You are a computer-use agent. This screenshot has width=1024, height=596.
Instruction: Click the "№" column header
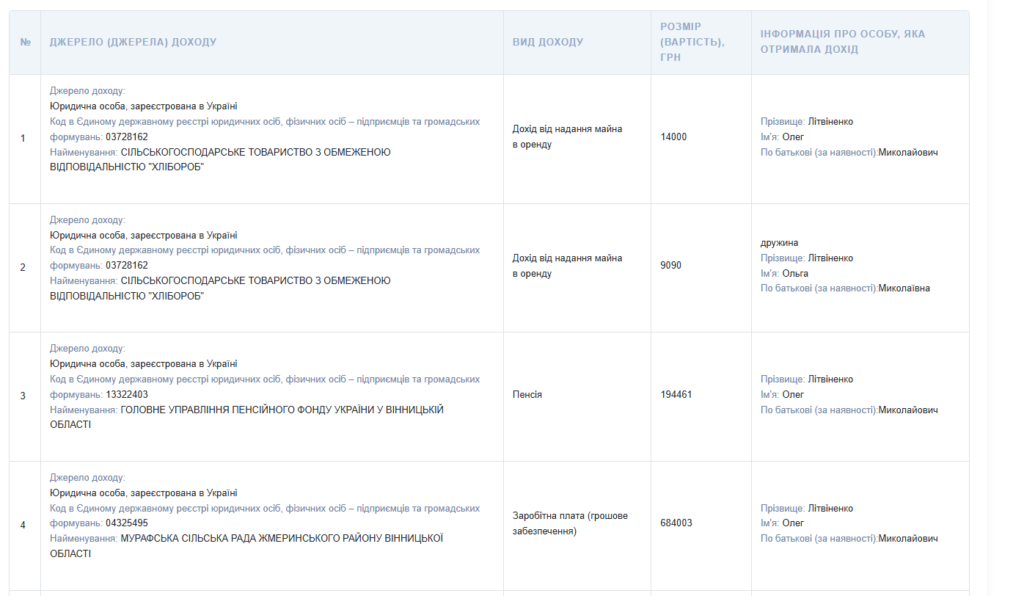[x=25, y=42]
